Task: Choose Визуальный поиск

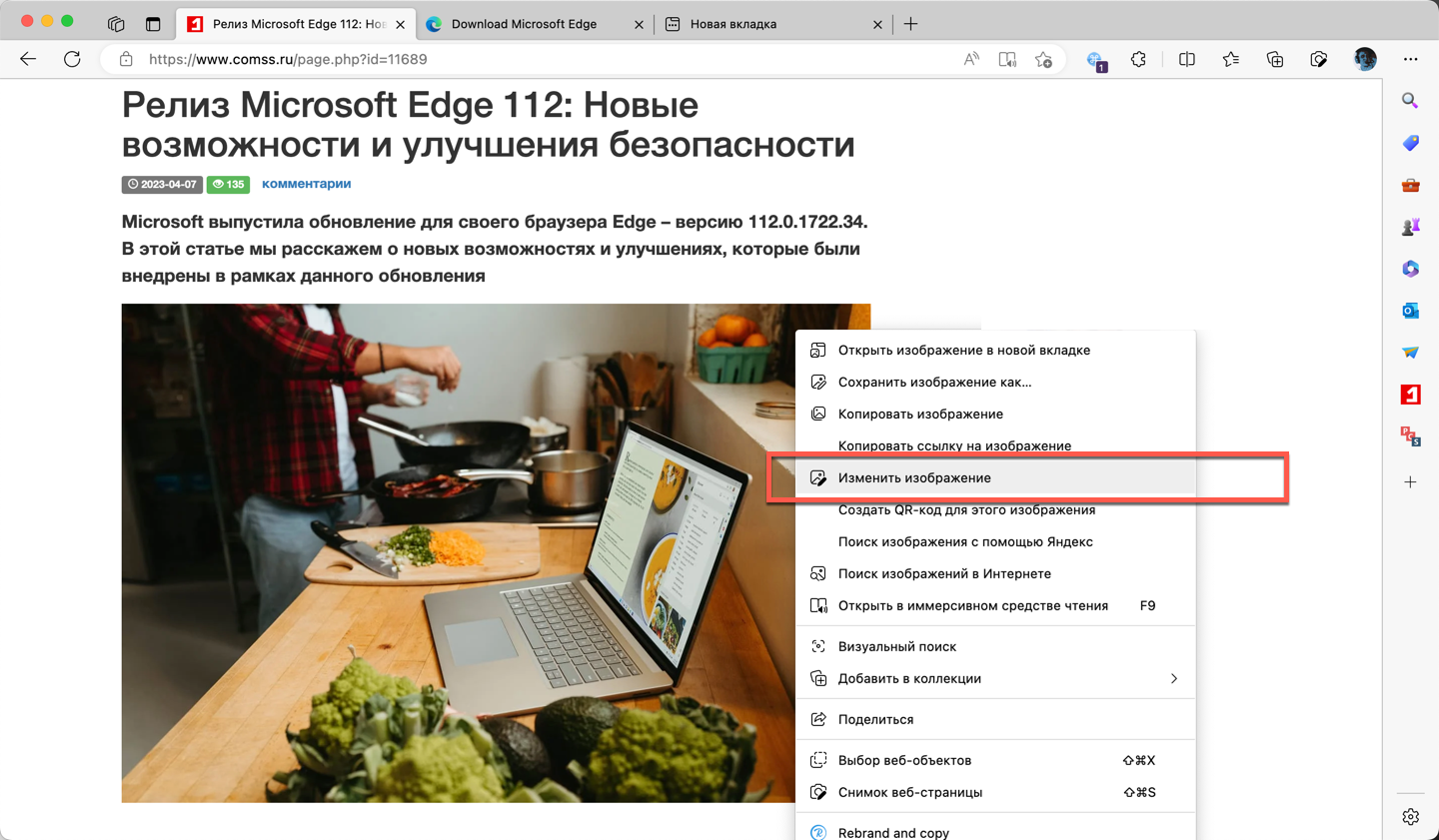Action: tap(995, 646)
